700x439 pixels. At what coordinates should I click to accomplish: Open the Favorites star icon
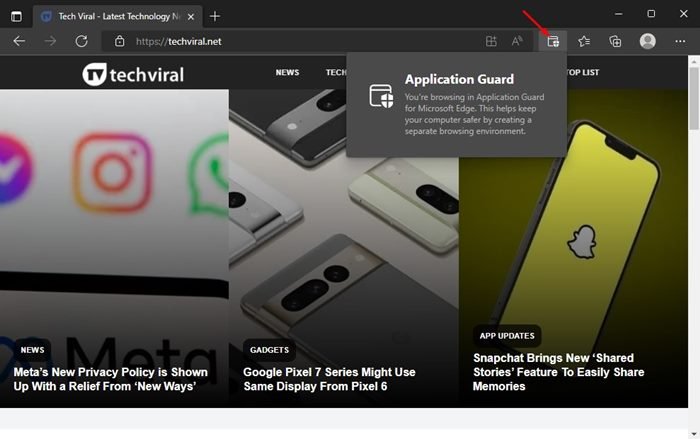point(584,42)
